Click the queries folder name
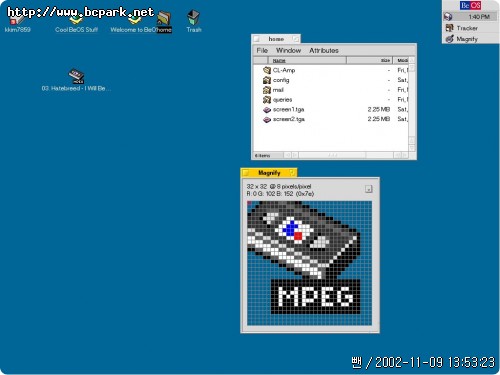Viewport: 500px width, 375px height. pos(282,99)
